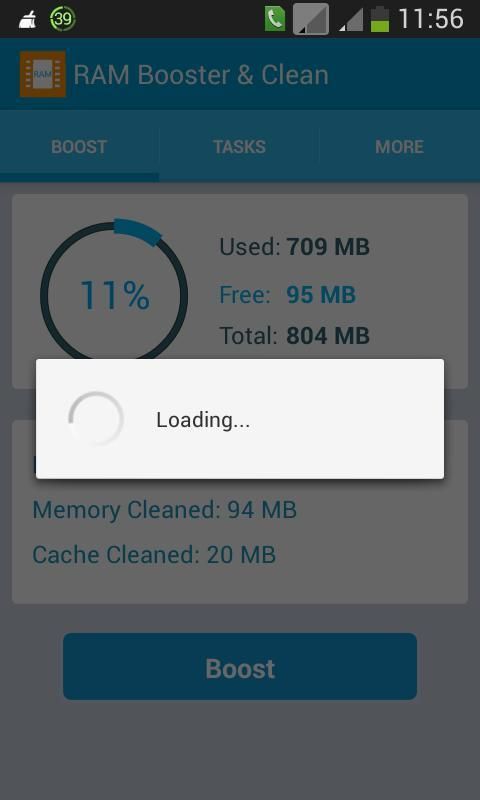This screenshot has width=480, height=800.
Task: Tap the broom cleaner status icon
Action: click(x=28, y=20)
